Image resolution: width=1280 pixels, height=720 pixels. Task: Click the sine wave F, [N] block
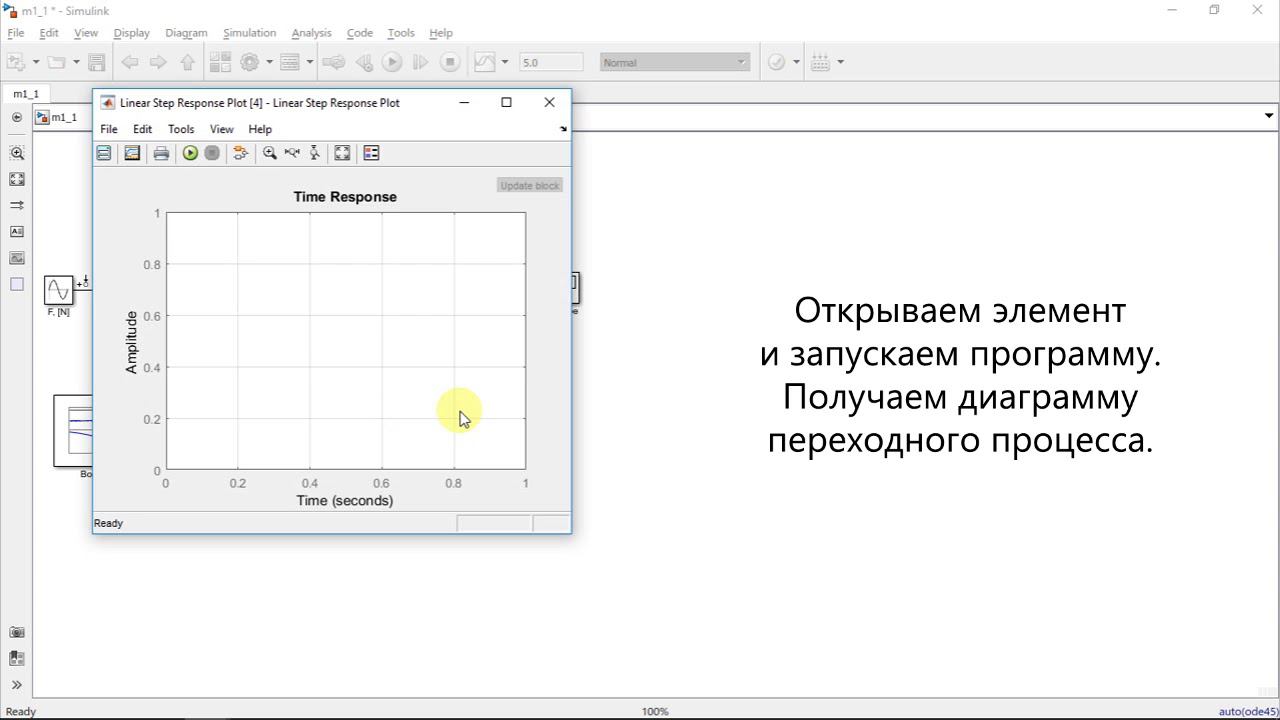tap(59, 290)
